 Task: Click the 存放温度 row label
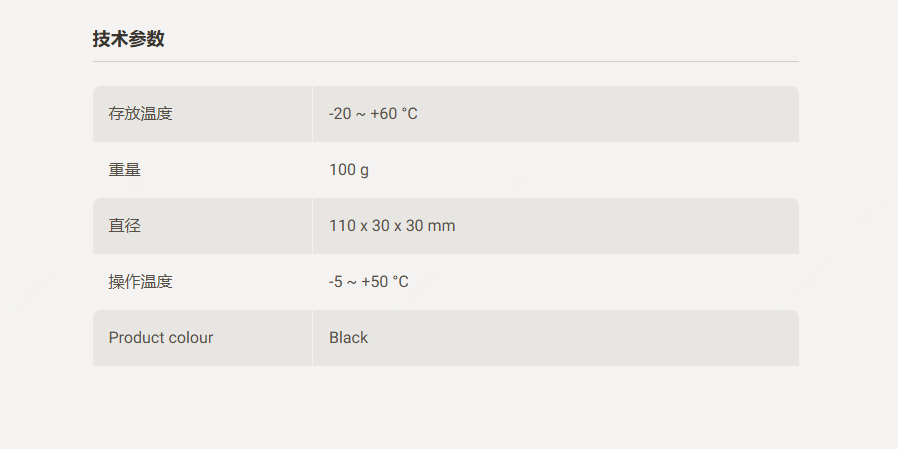click(x=140, y=114)
